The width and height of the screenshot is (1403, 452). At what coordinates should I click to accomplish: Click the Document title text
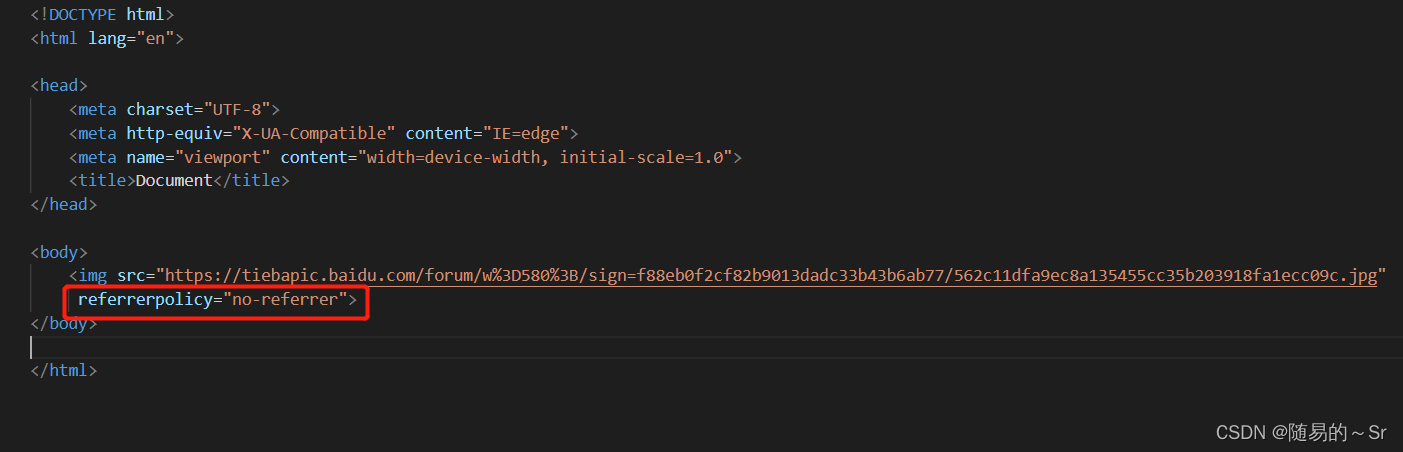tap(174, 181)
